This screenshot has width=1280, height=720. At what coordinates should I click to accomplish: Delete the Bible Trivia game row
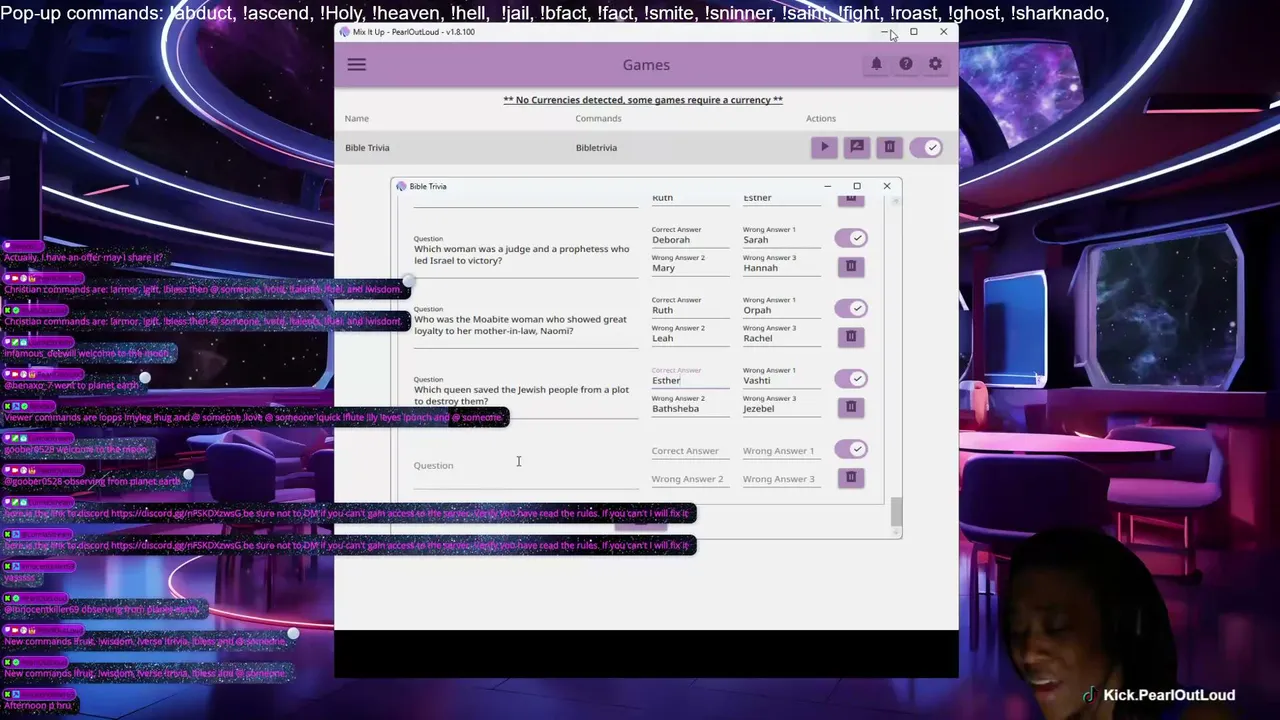889,147
